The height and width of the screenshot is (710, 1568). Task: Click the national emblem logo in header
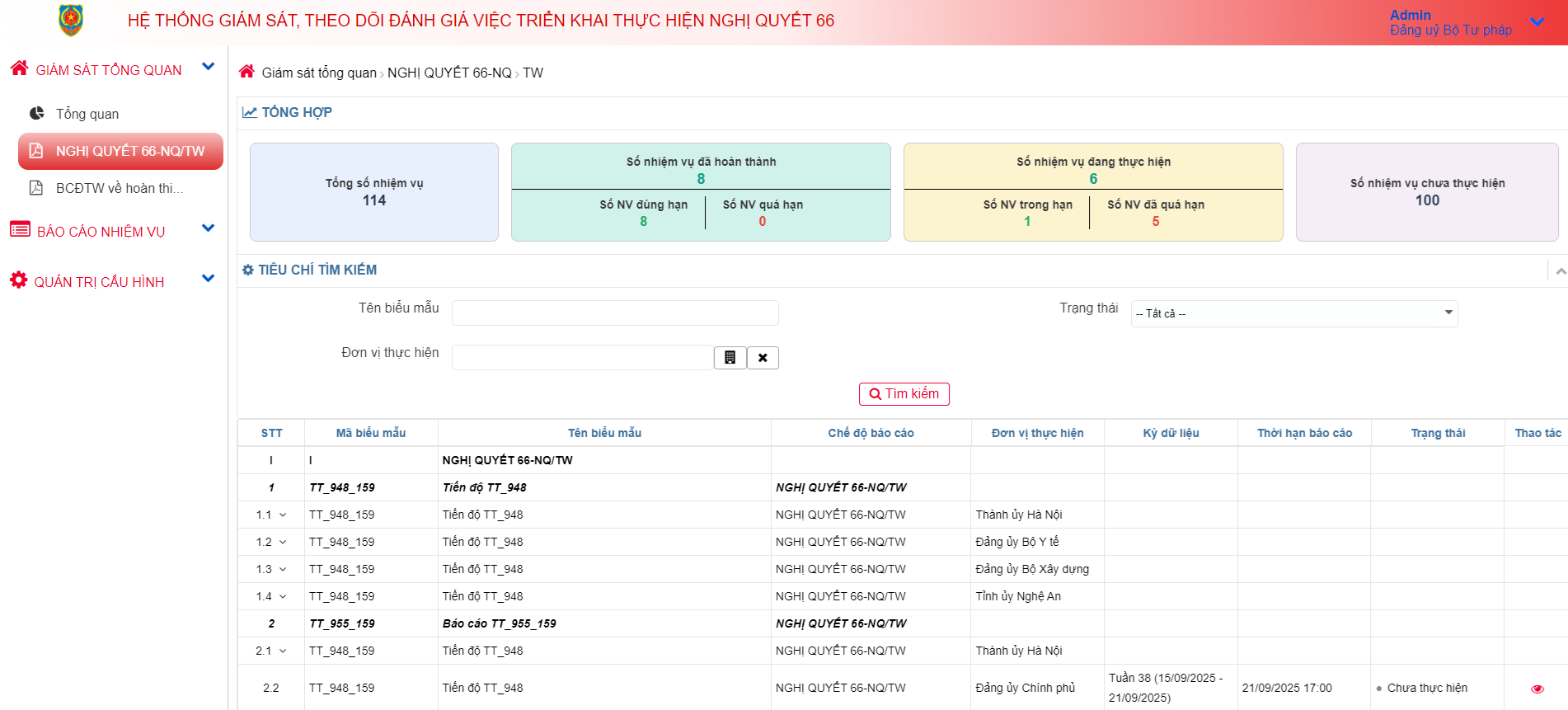(x=71, y=21)
